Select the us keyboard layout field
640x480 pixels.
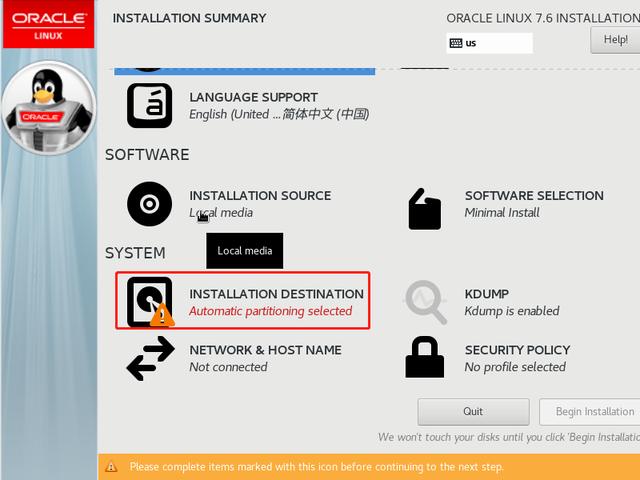pos(489,43)
